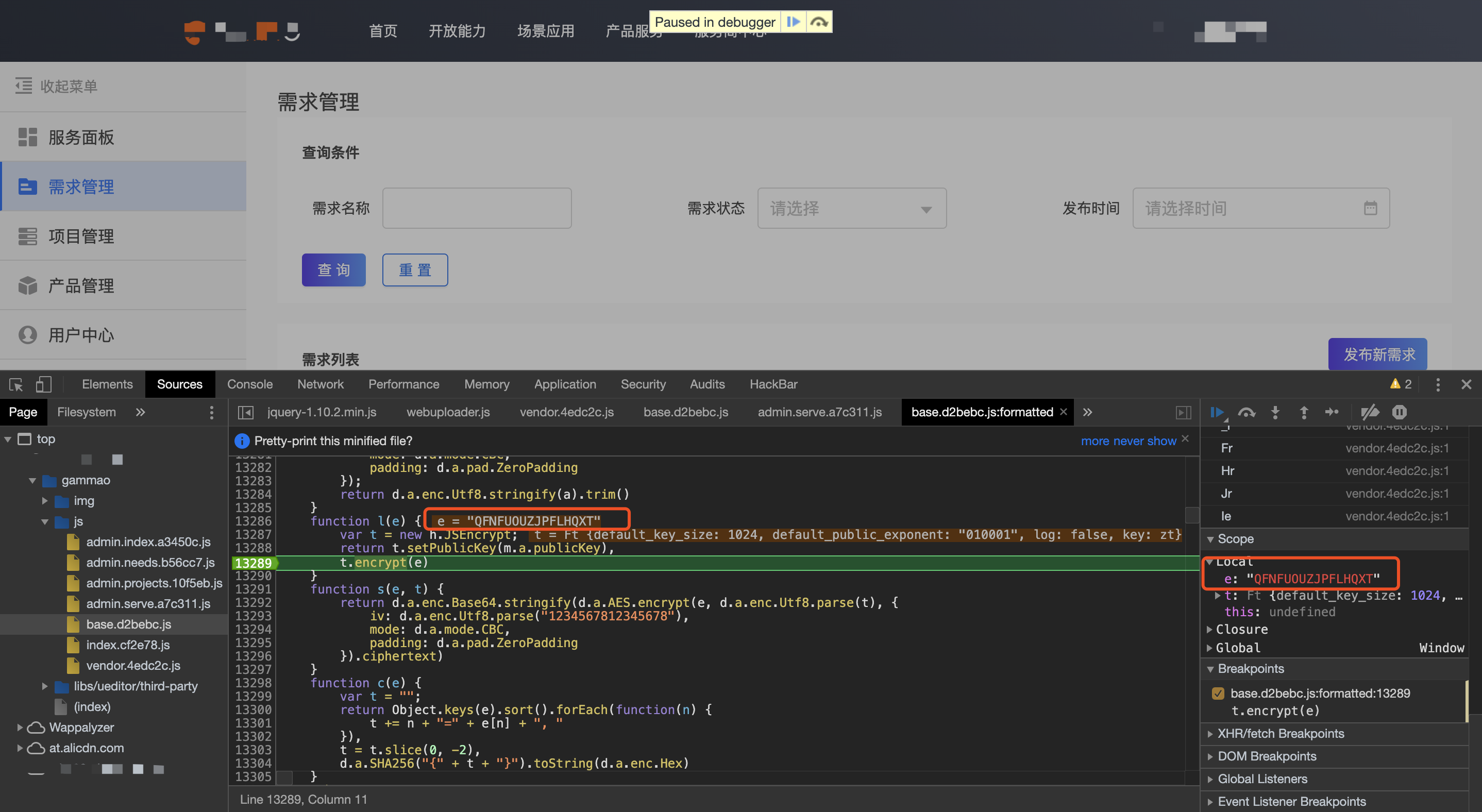Click the 需求名称 input field
The image size is (1482, 812).
[476, 208]
